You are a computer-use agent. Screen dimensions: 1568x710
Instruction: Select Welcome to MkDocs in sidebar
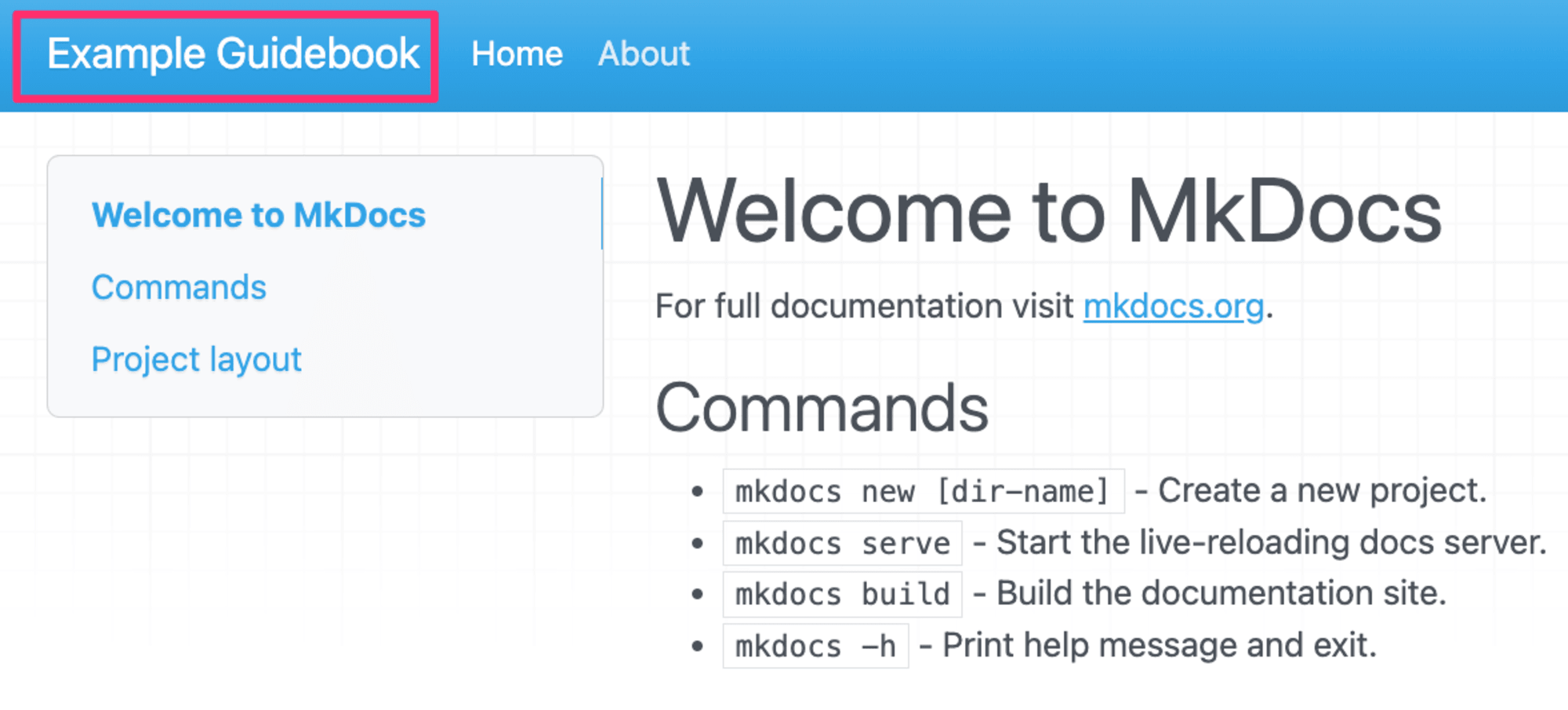[x=259, y=215]
